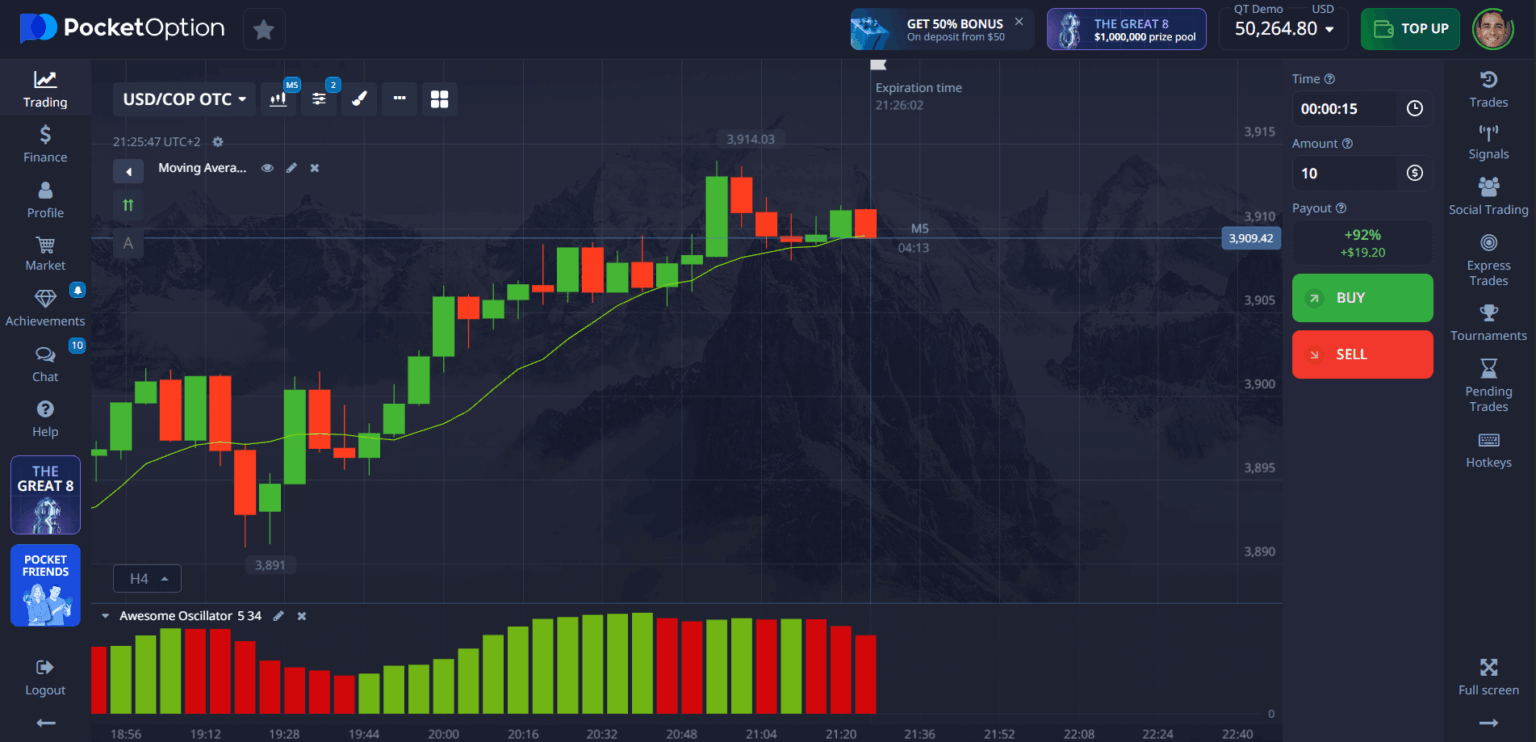The width and height of the screenshot is (1536, 742).
Task: Enter Full screen mode
Action: click(1488, 675)
